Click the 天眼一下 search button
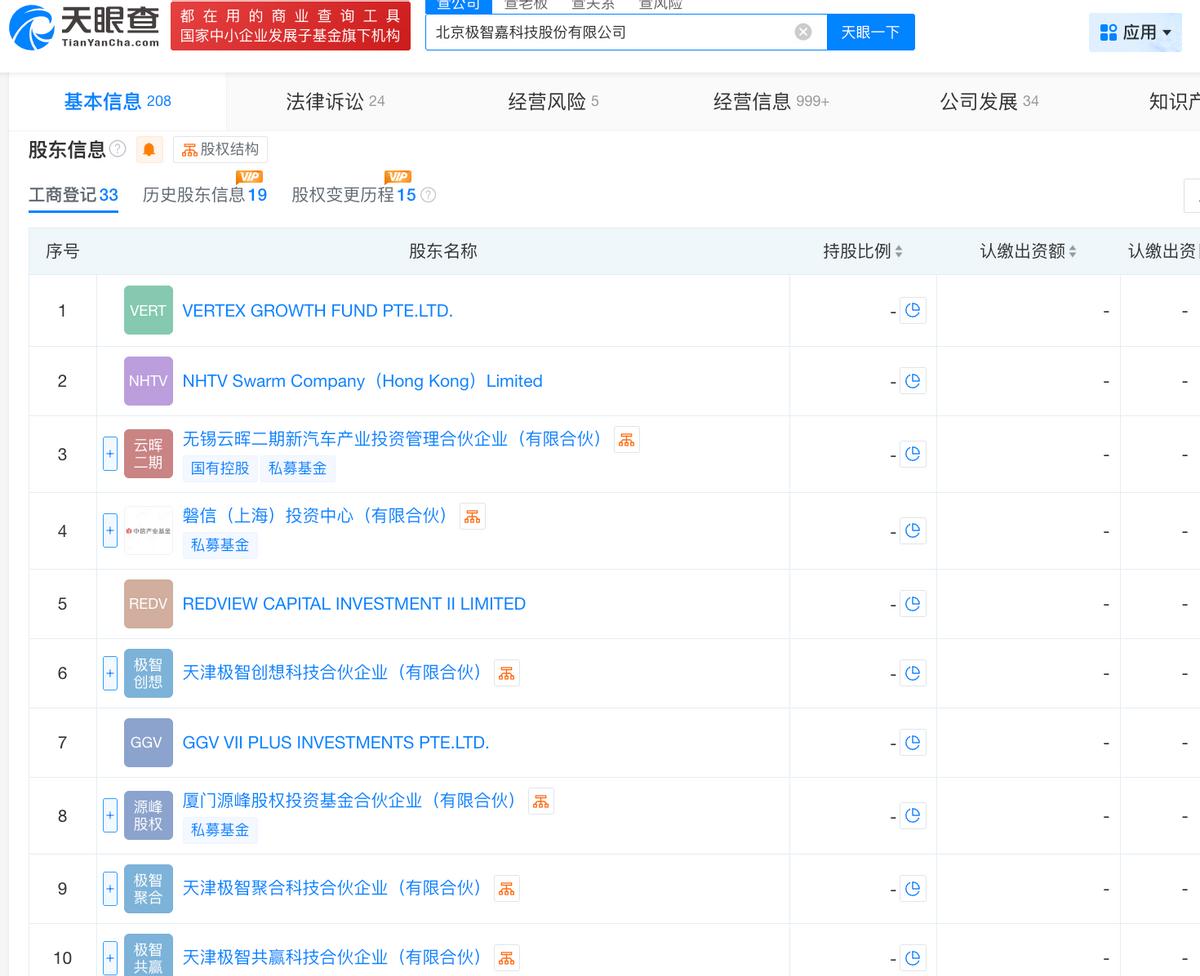1200x976 pixels. [870, 32]
